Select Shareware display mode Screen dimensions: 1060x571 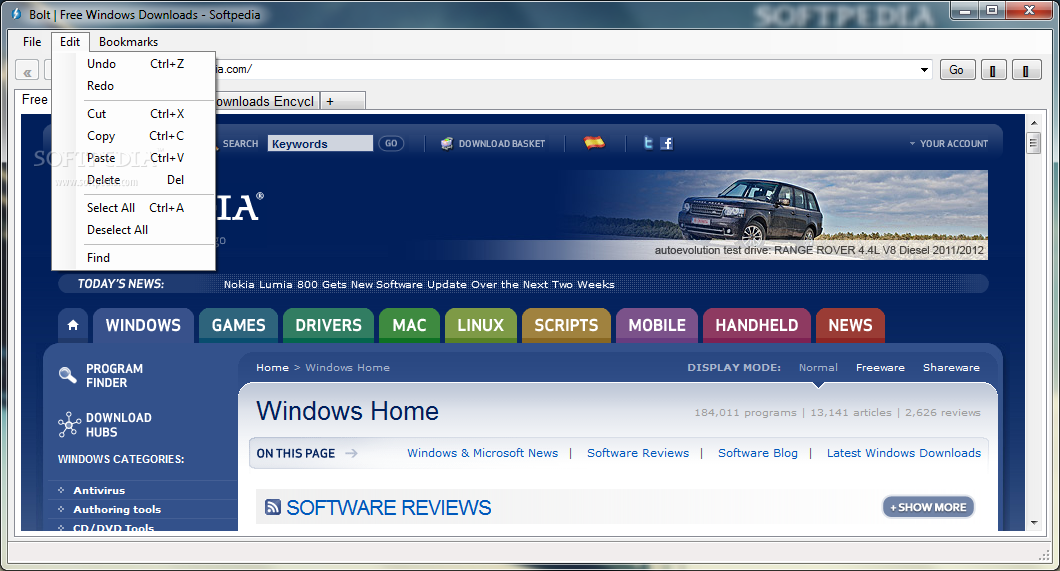click(x=951, y=368)
